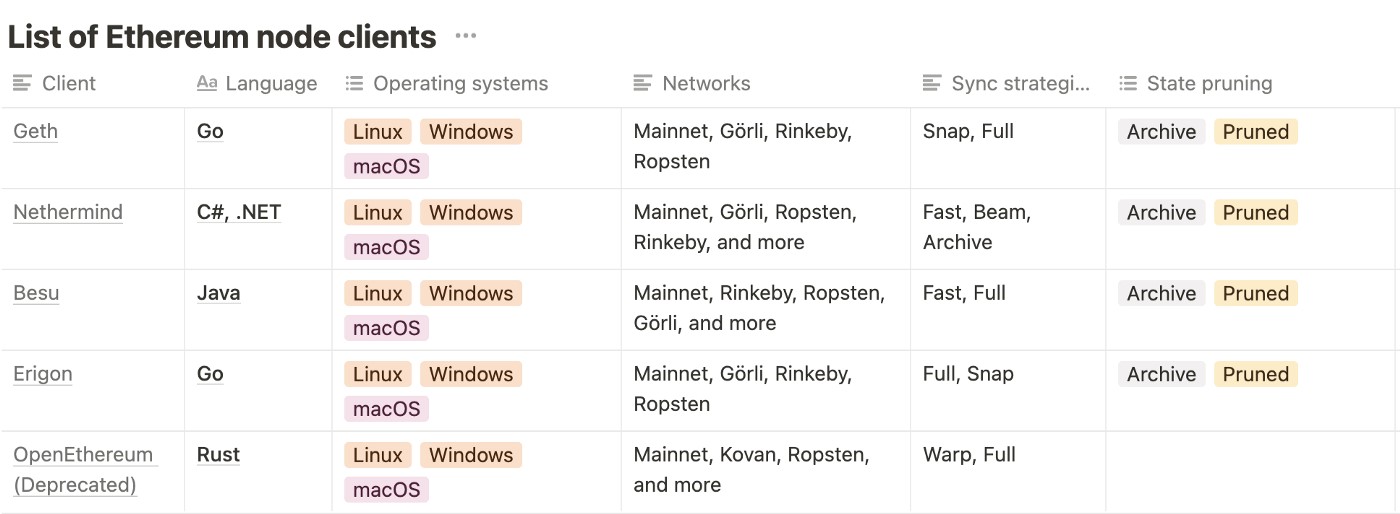Open the Networks column header menu
The height and width of the screenshot is (514, 1400).
point(706,84)
